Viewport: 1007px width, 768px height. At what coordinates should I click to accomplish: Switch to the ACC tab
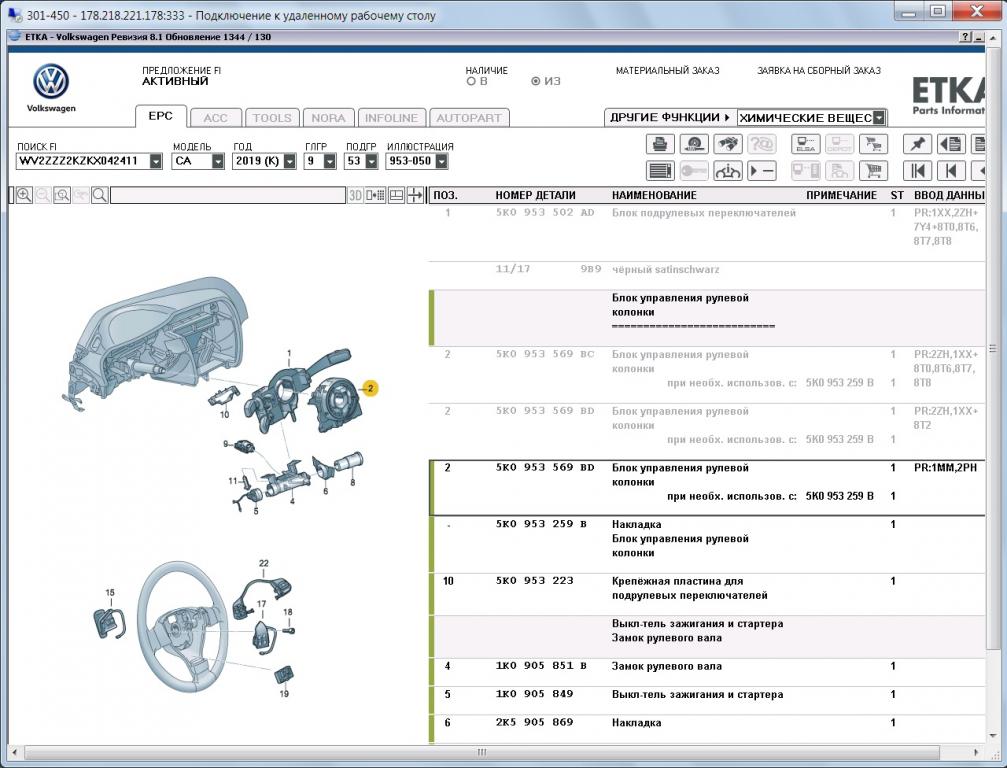coord(216,118)
